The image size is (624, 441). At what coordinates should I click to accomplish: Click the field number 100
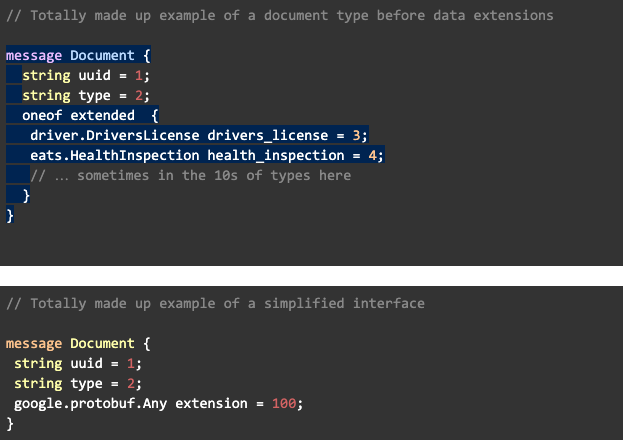click(284, 403)
